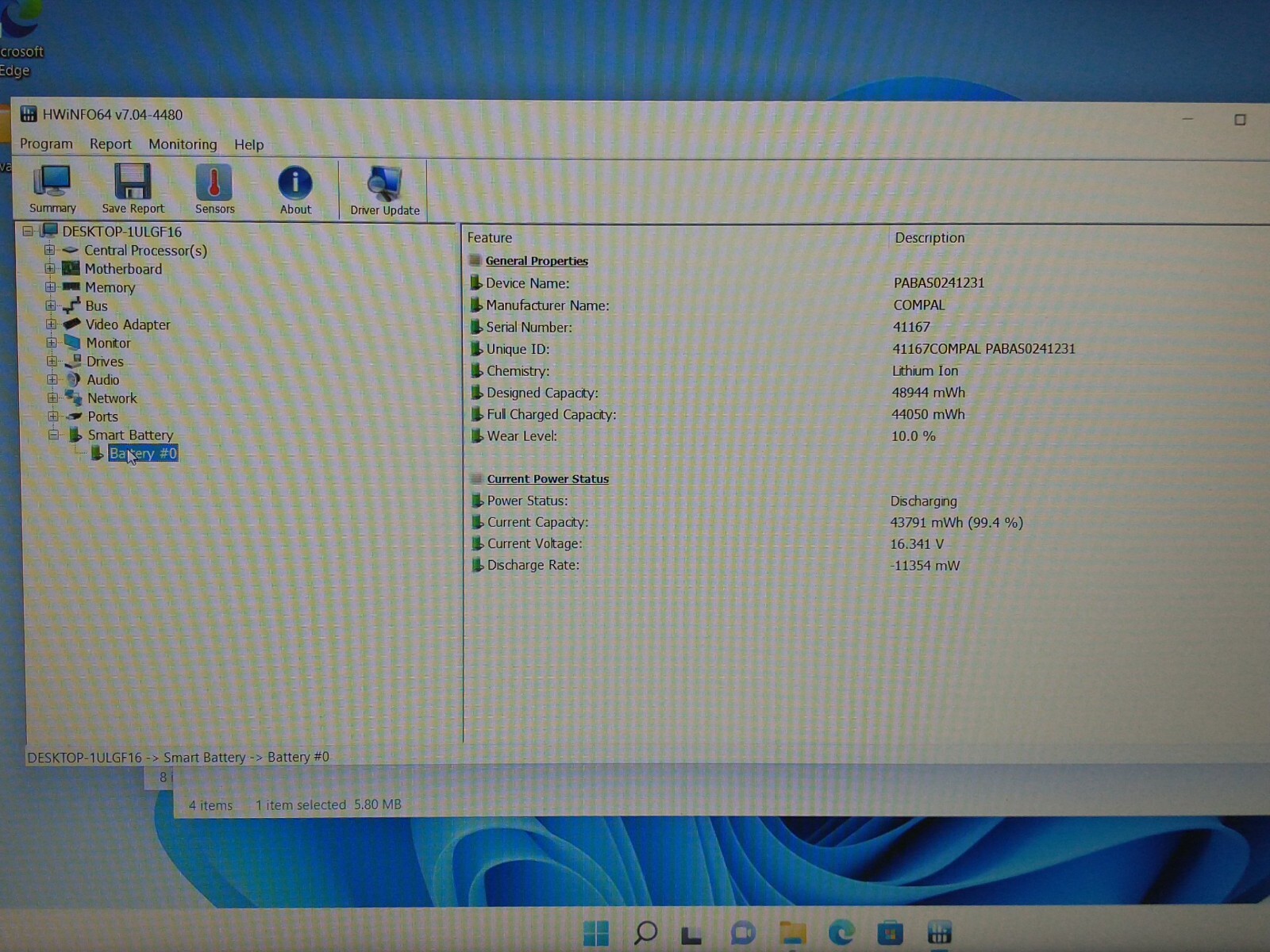The height and width of the screenshot is (952, 1270).
Task: Expand the Video Adapter node
Action: (x=51, y=324)
